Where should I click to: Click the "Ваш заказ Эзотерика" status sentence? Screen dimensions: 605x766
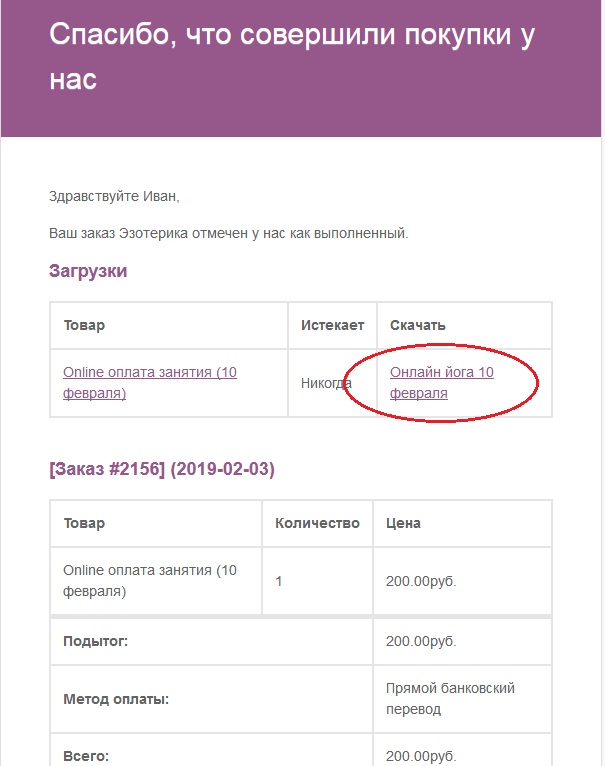[229, 233]
